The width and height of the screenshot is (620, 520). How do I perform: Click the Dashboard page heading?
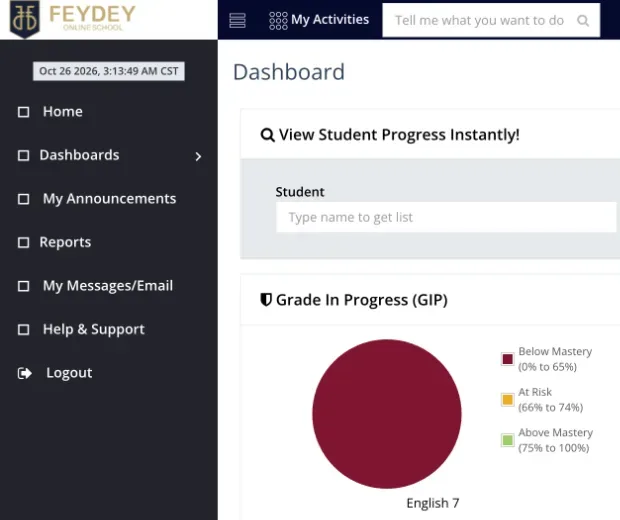pyautogui.click(x=289, y=72)
